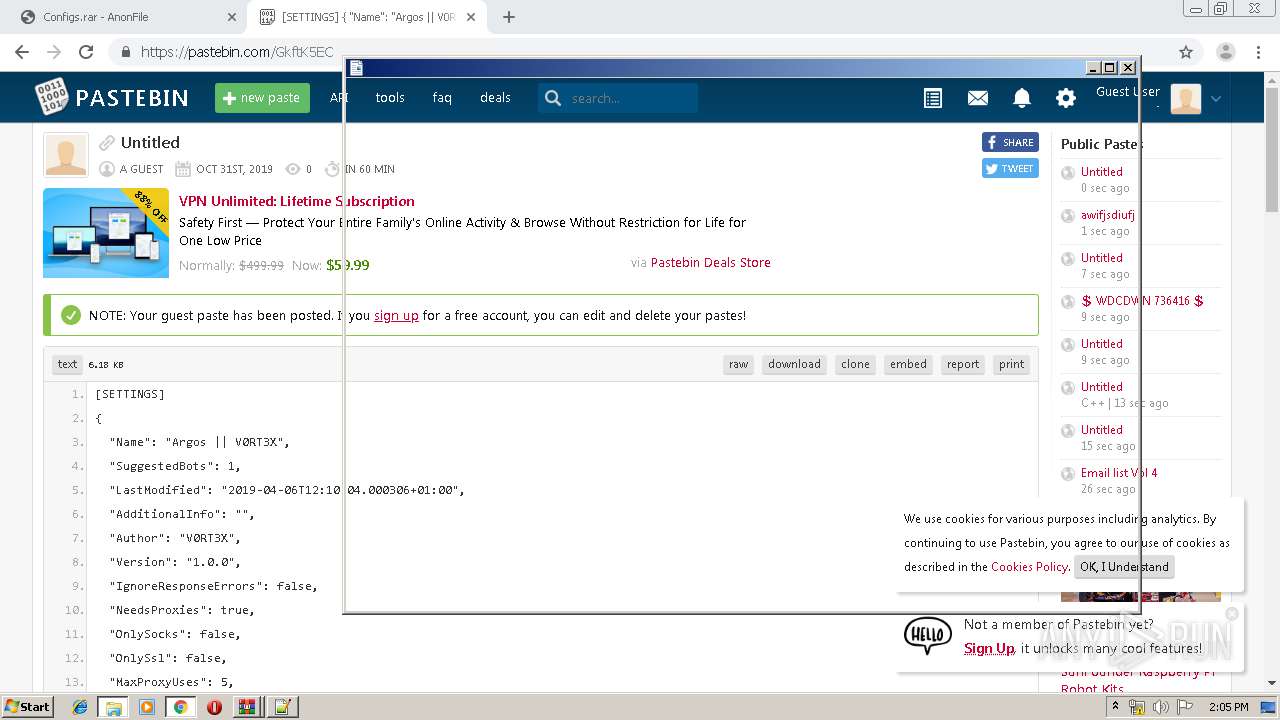Click the text syntax label

67,364
